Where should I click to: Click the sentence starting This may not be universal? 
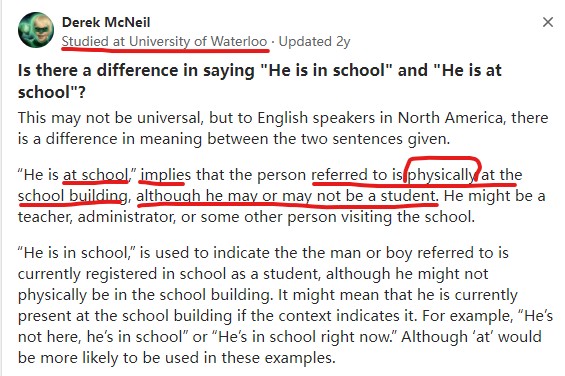pyautogui.click(x=283, y=129)
